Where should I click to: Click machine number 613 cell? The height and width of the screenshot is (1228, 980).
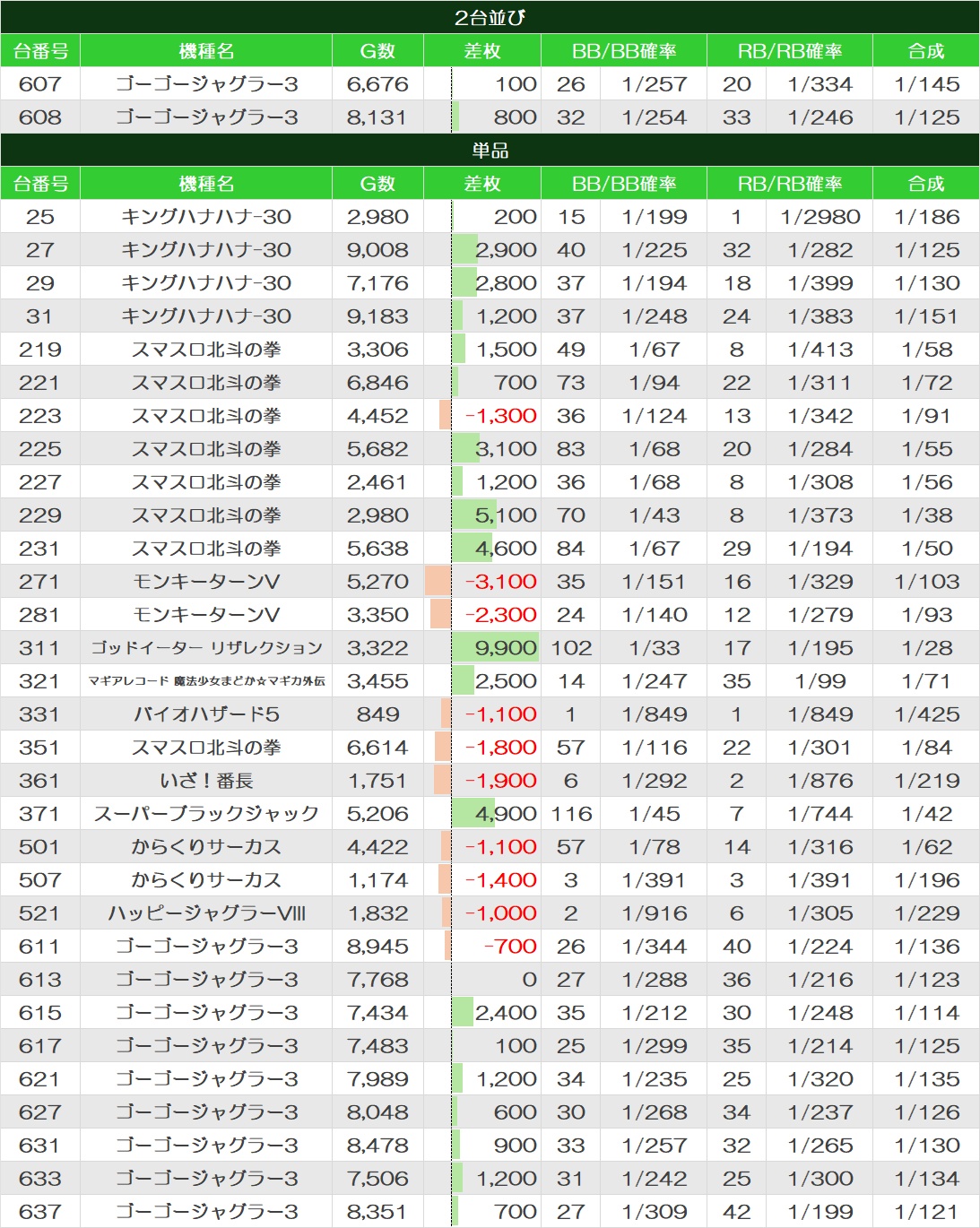click(x=40, y=980)
